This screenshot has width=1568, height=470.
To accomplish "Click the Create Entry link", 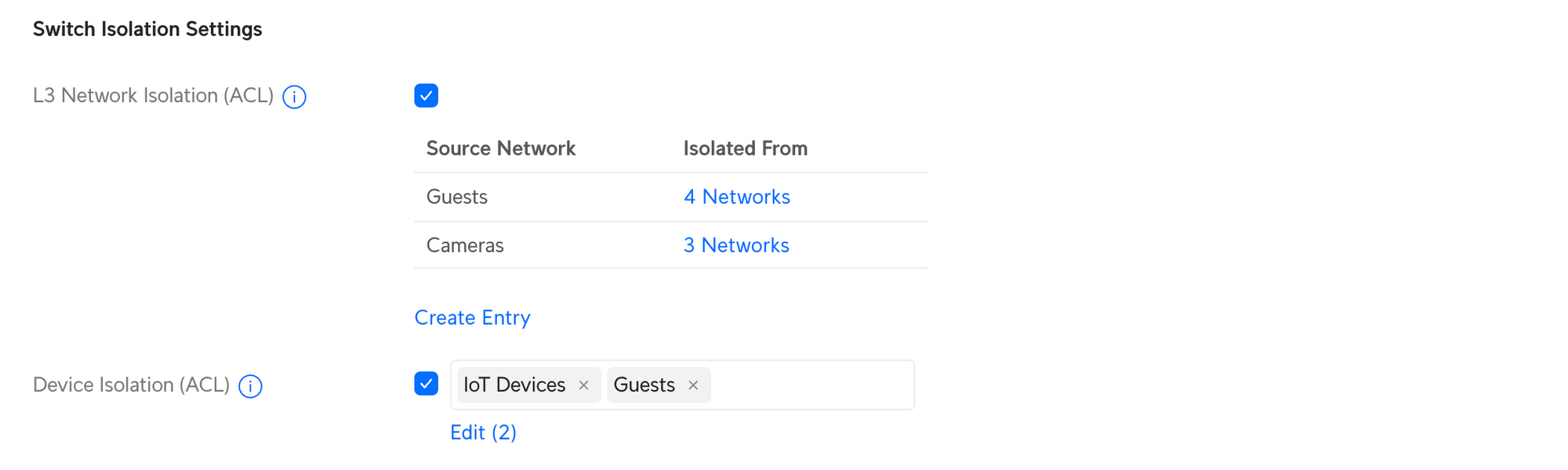I will click(x=472, y=318).
